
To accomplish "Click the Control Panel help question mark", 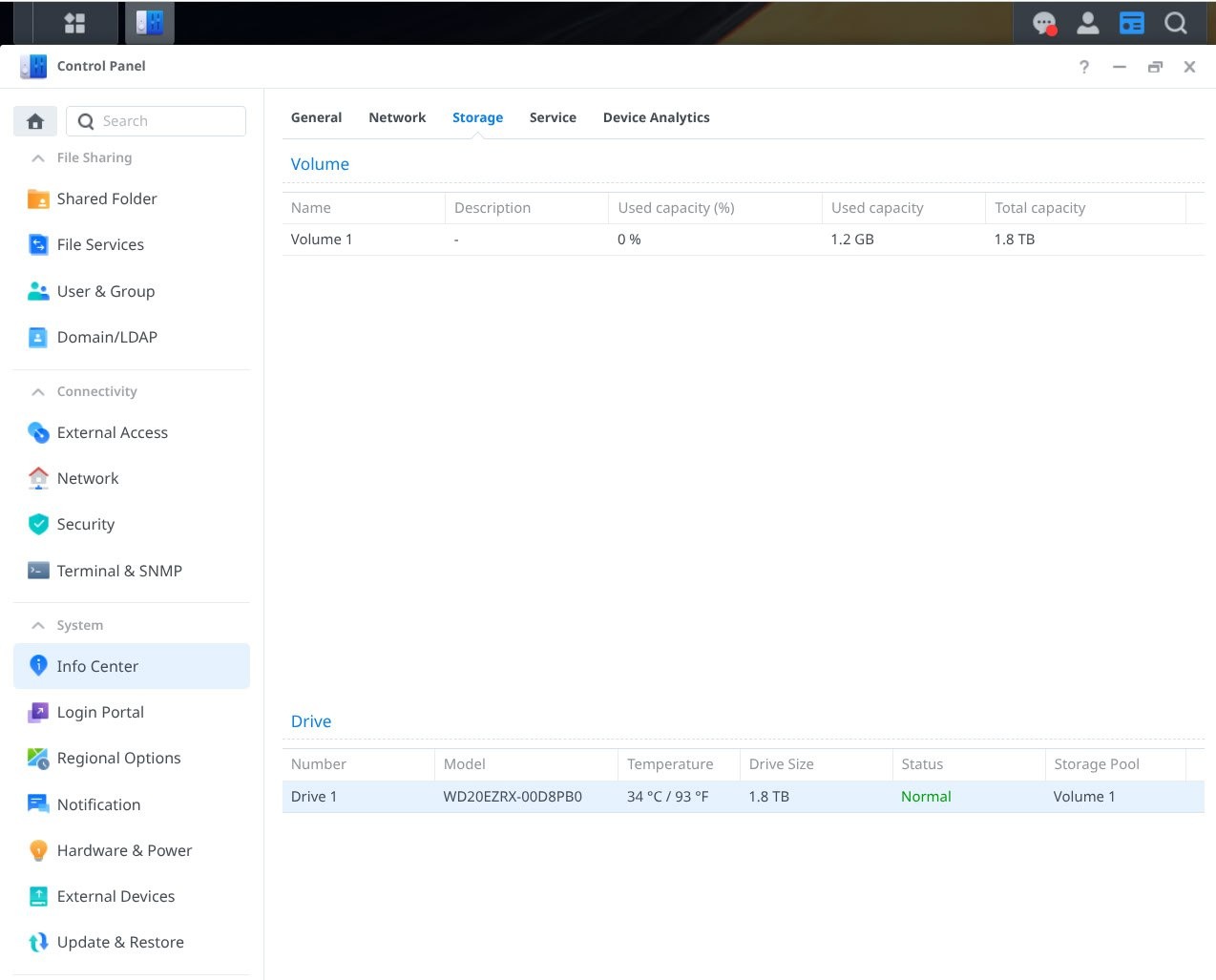I will [x=1084, y=67].
